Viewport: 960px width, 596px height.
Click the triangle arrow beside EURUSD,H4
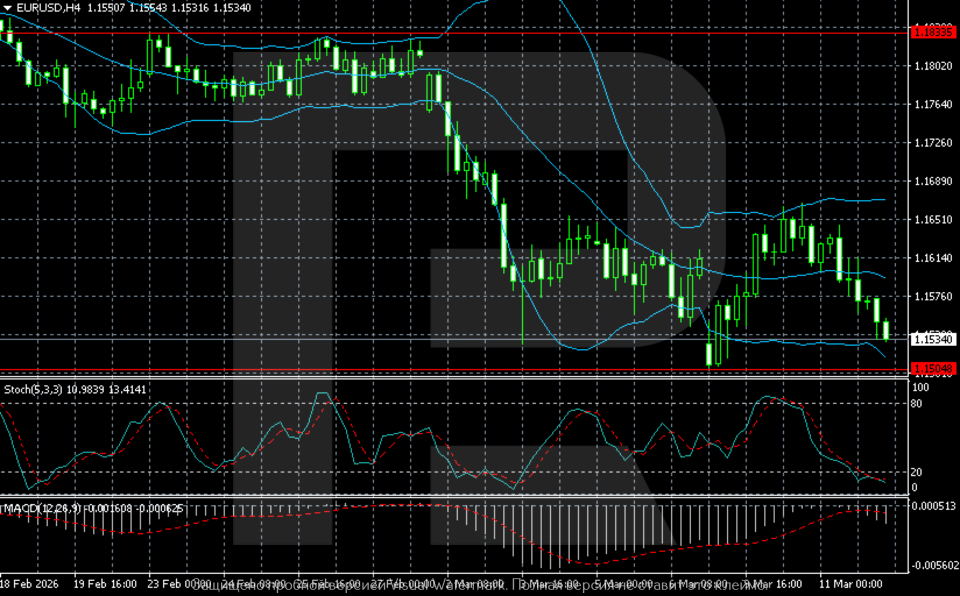(x=7, y=8)
